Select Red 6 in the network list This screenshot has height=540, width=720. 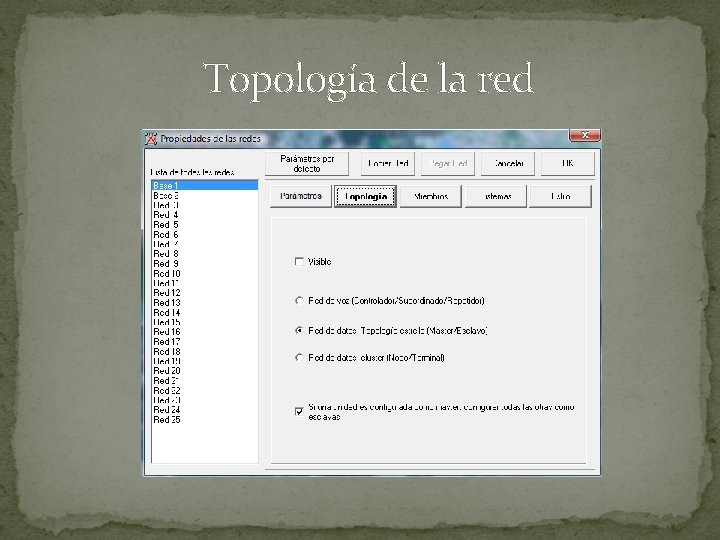205,235
